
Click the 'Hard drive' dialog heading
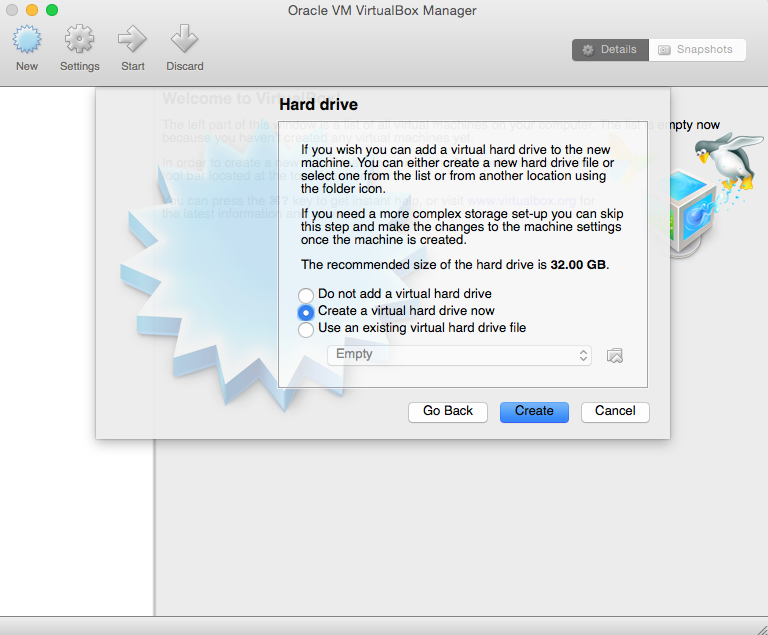click(318, 104)
